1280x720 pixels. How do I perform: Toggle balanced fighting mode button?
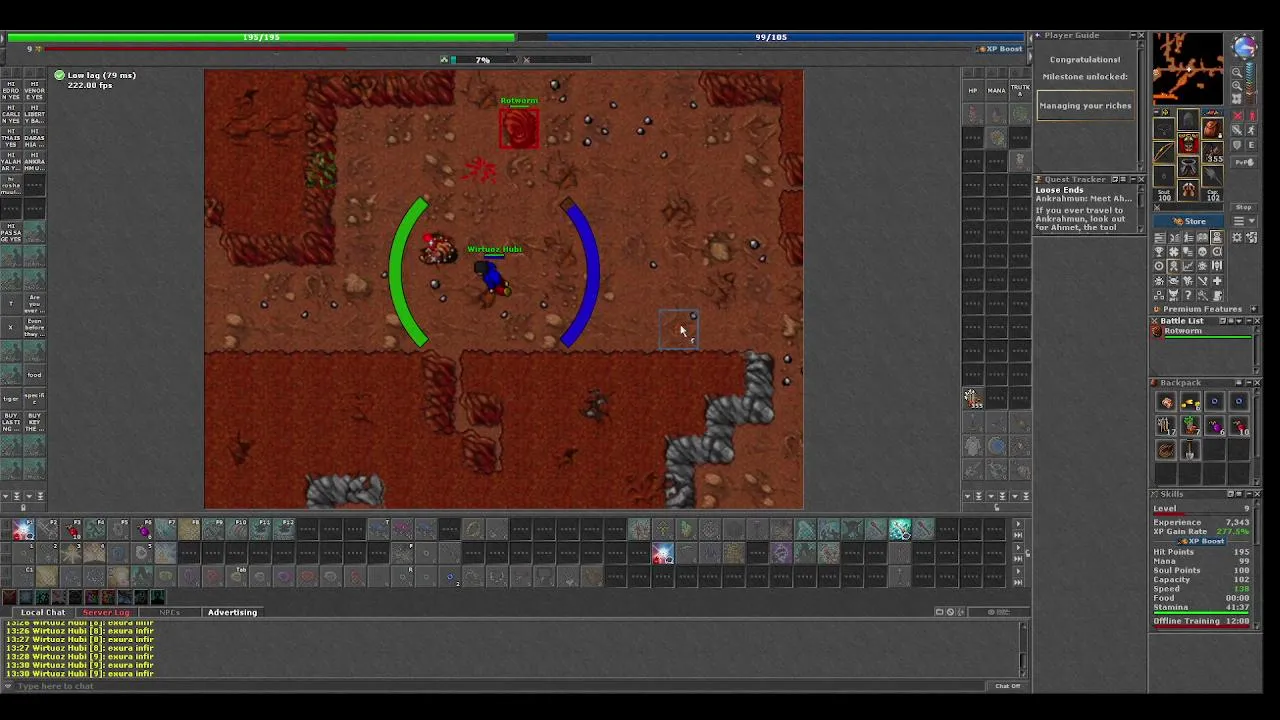[x=1237, y=130]
